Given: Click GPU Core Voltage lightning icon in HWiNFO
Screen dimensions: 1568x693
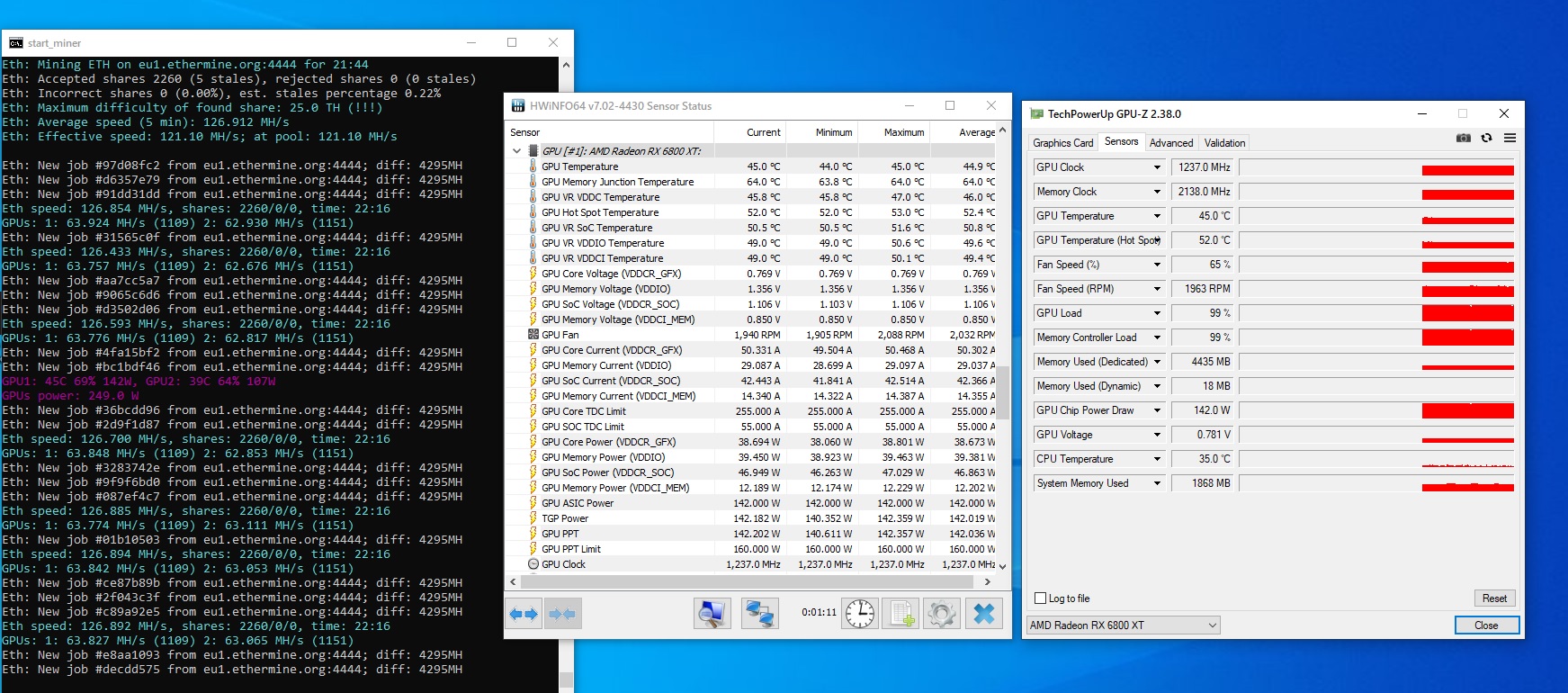Looking at the screenshot, I should click(x=533, y=274).
